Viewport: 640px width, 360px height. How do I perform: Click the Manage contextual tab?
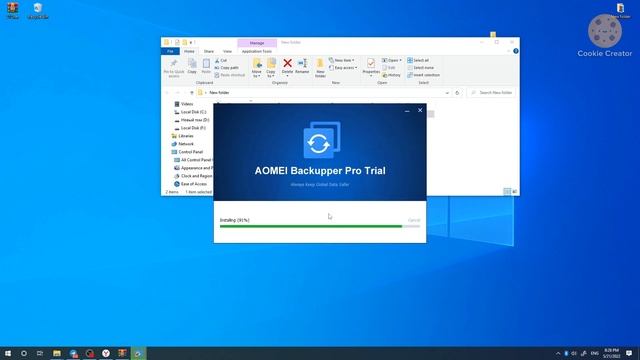(257, 43)
